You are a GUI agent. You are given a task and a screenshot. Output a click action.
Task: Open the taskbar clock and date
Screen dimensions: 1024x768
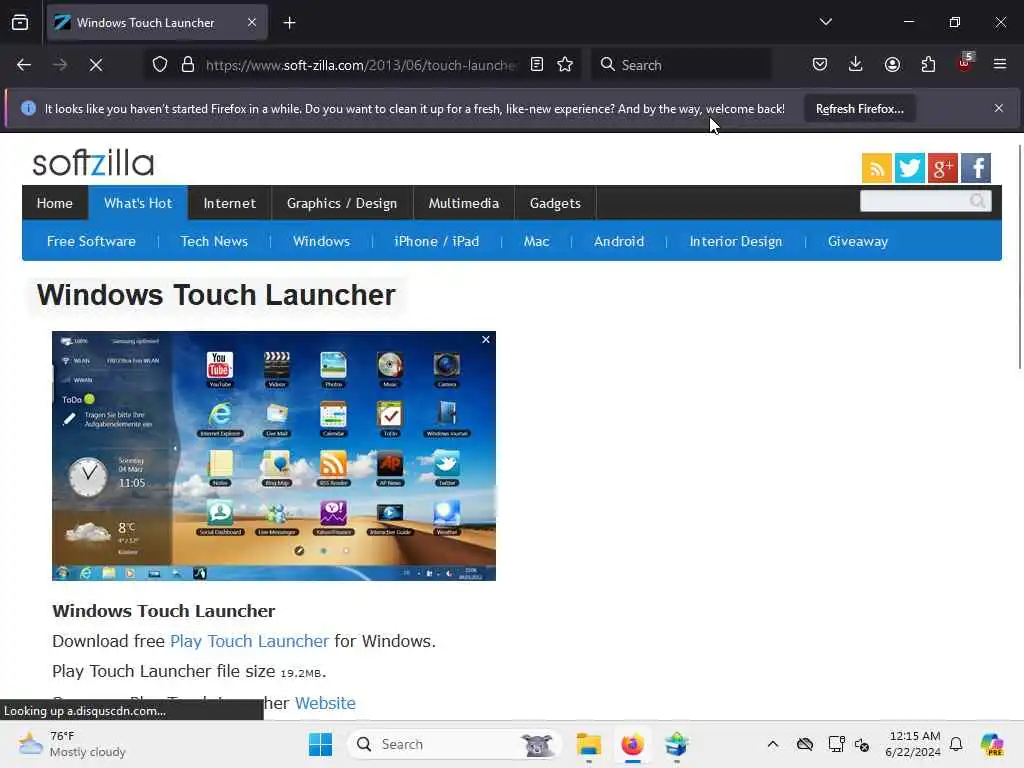[913, 744]
